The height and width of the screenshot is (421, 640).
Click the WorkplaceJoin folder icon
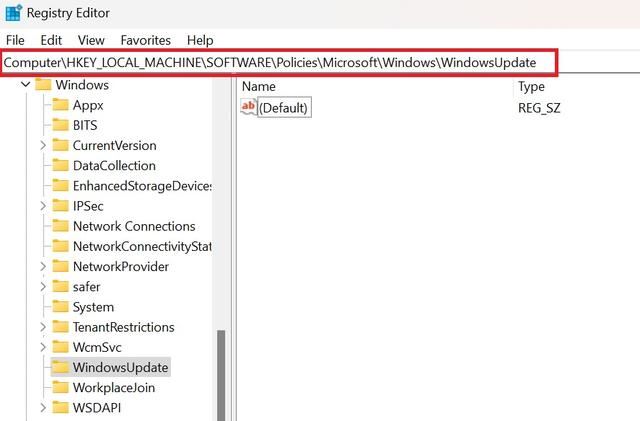coord(61,387)
